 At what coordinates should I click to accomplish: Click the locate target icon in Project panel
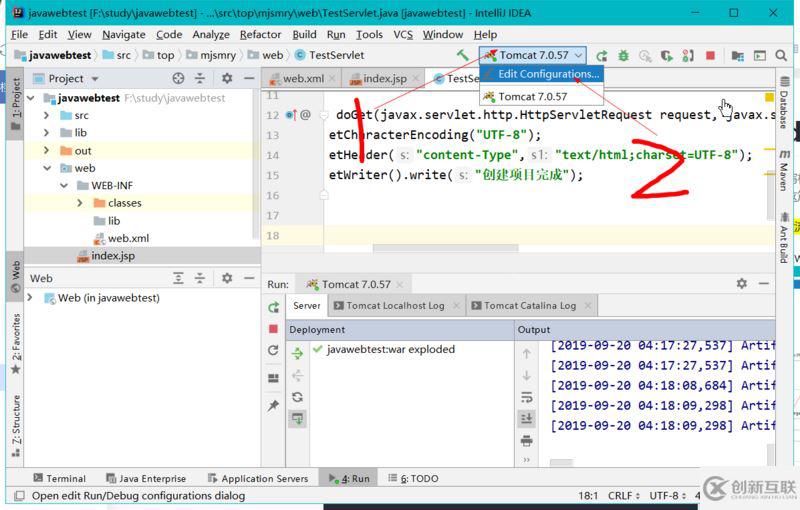pyautogui.click(x=179, y=78)
